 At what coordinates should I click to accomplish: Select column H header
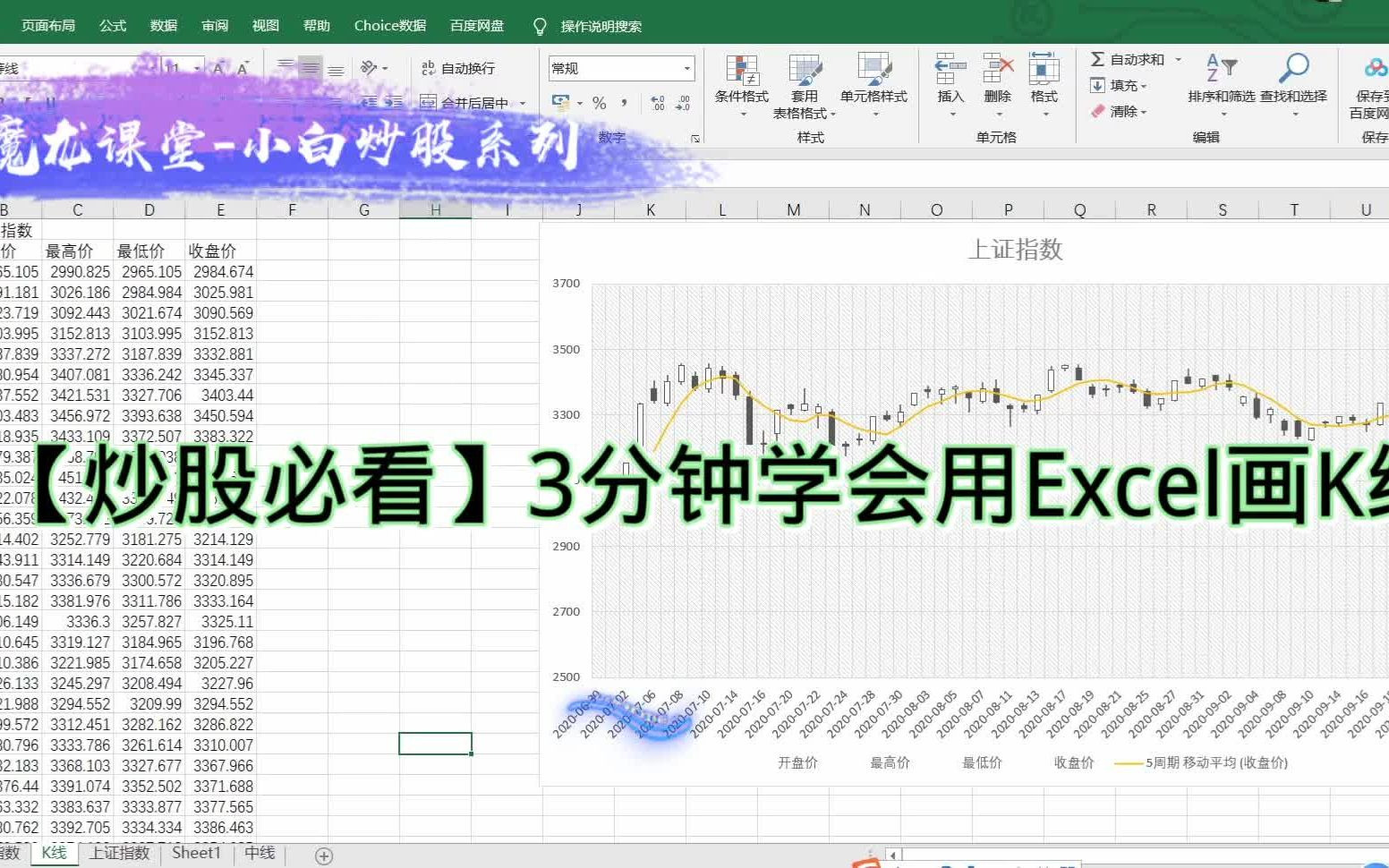coord(436,209)
